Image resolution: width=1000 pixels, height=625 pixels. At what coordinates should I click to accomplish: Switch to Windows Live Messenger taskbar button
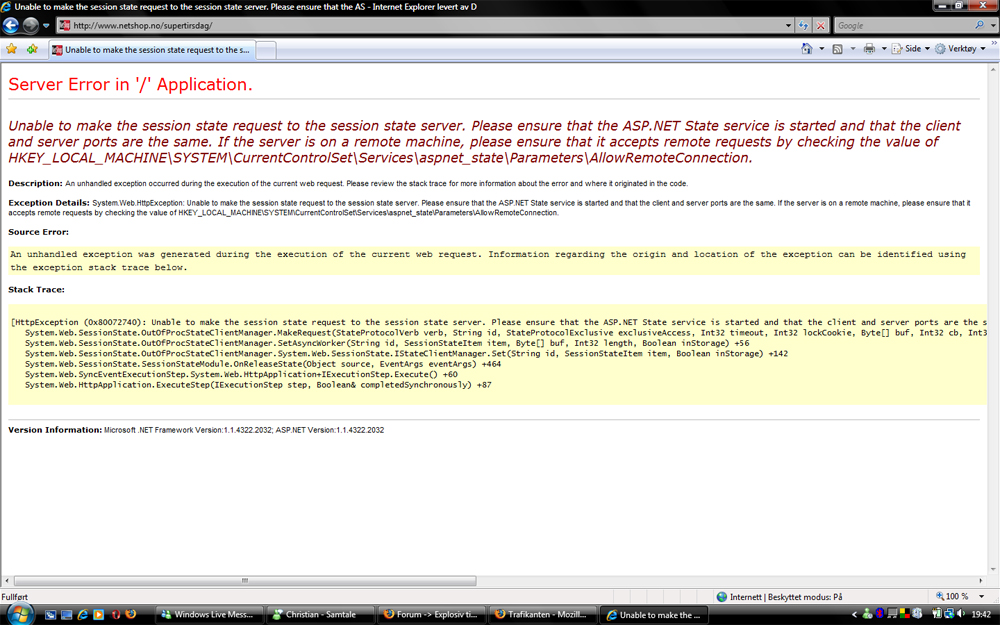click(x=209, y=615)
